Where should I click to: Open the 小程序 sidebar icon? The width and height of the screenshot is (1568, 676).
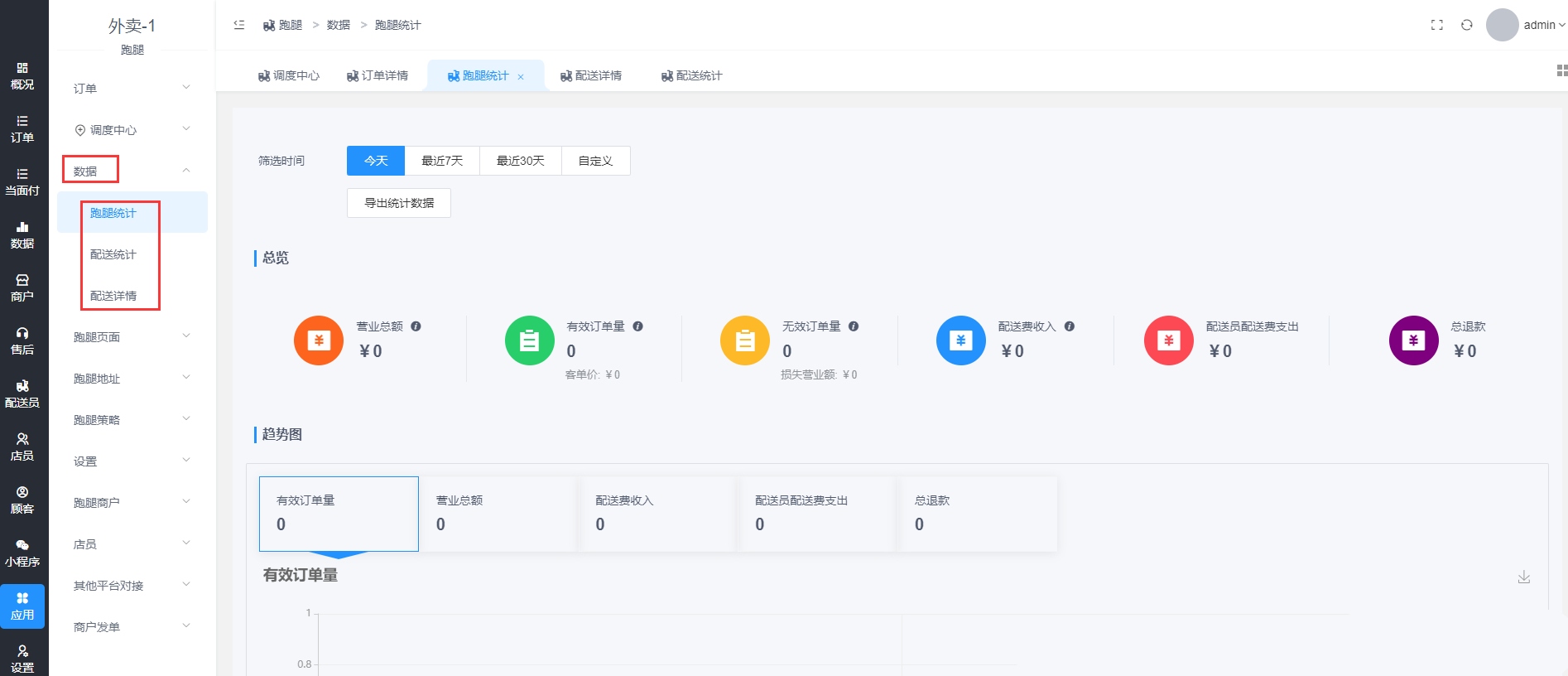pyautogui.click(x=22, y=553)
